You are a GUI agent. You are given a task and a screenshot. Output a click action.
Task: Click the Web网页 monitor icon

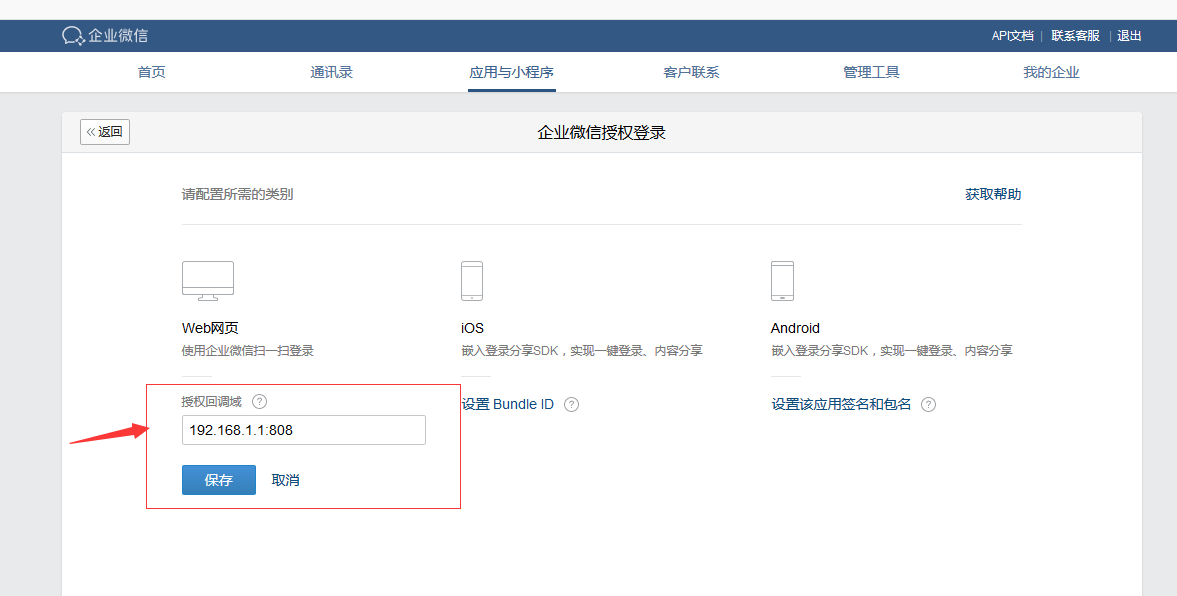point(208,281)
